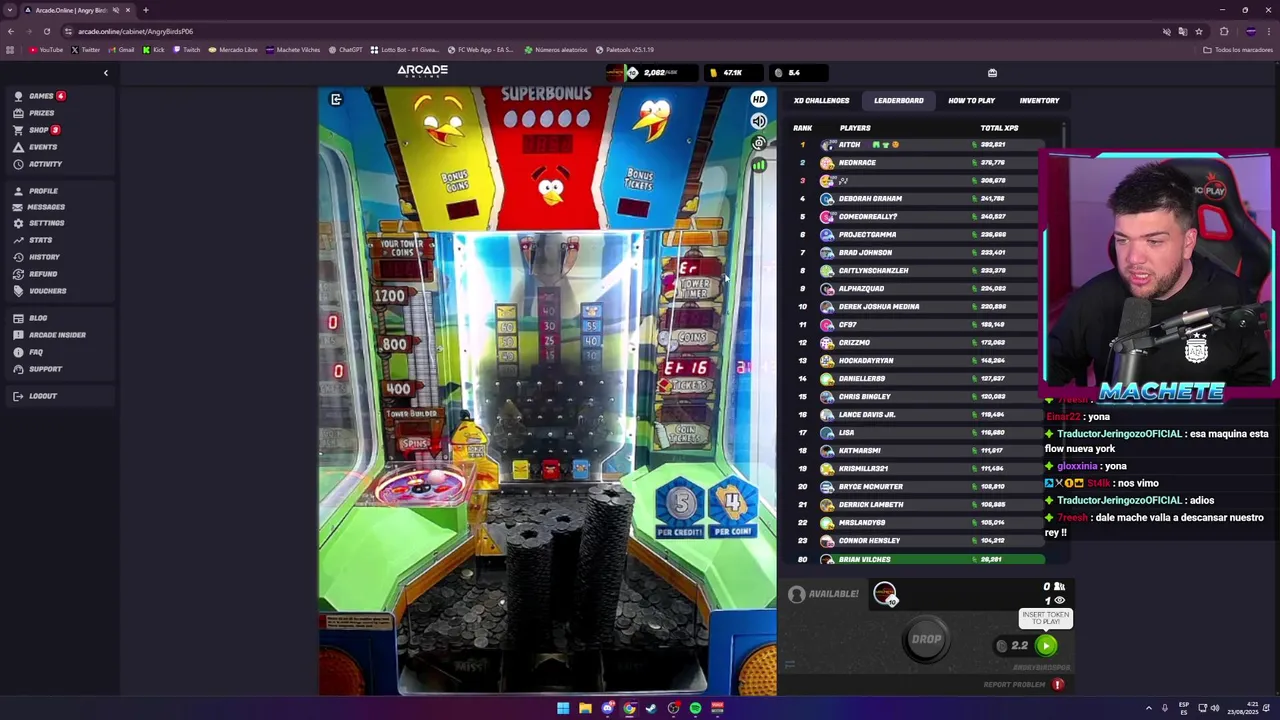Select the highlighted BRIAN VILCHES row

pos(918,559)
